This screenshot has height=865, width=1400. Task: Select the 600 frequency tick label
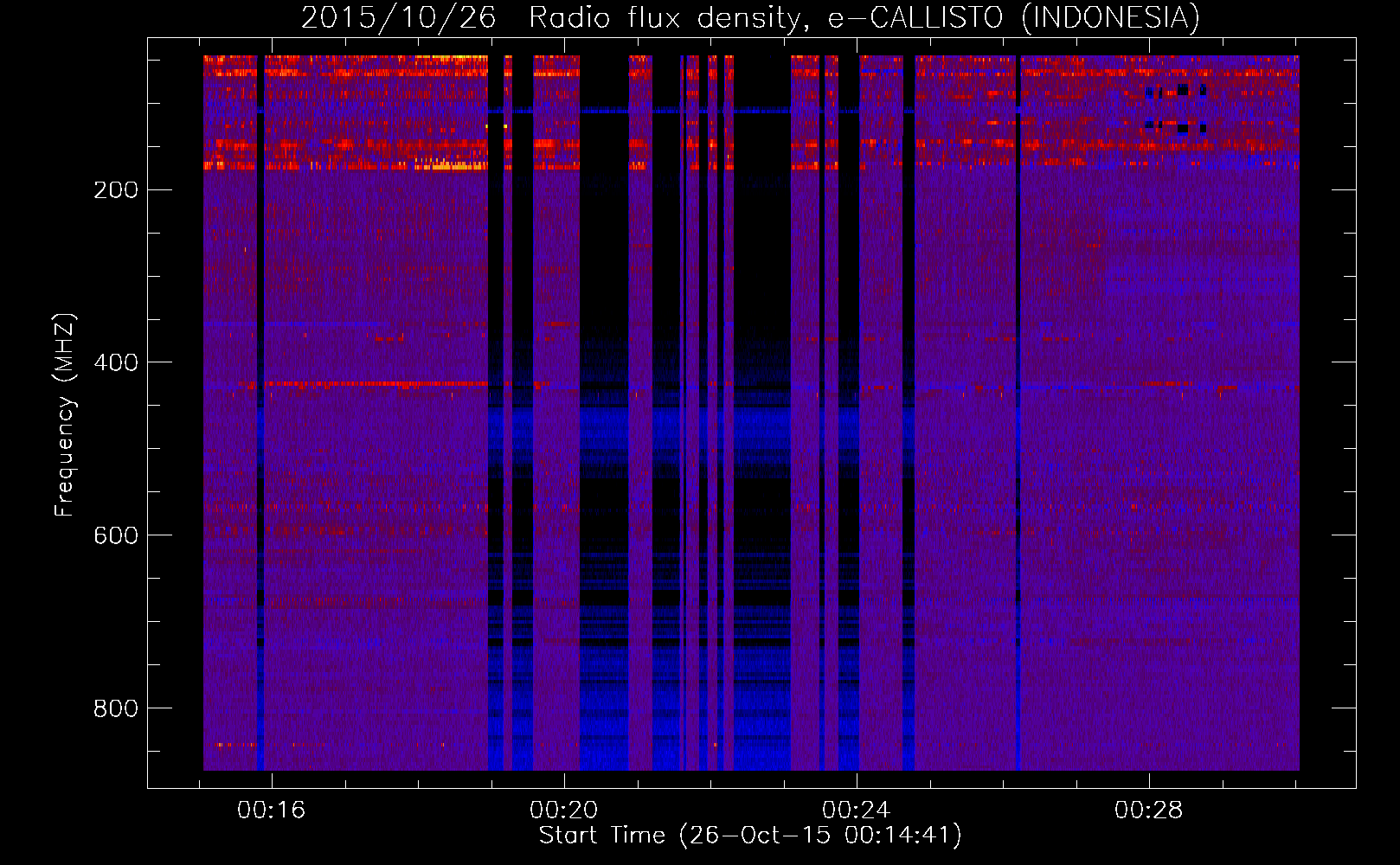[x=116, y=535]
